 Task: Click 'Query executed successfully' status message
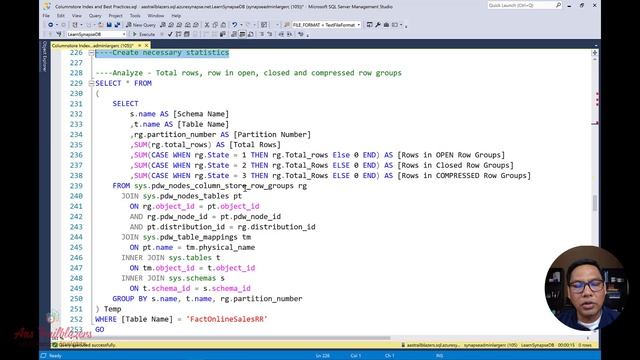coord(87,345)
